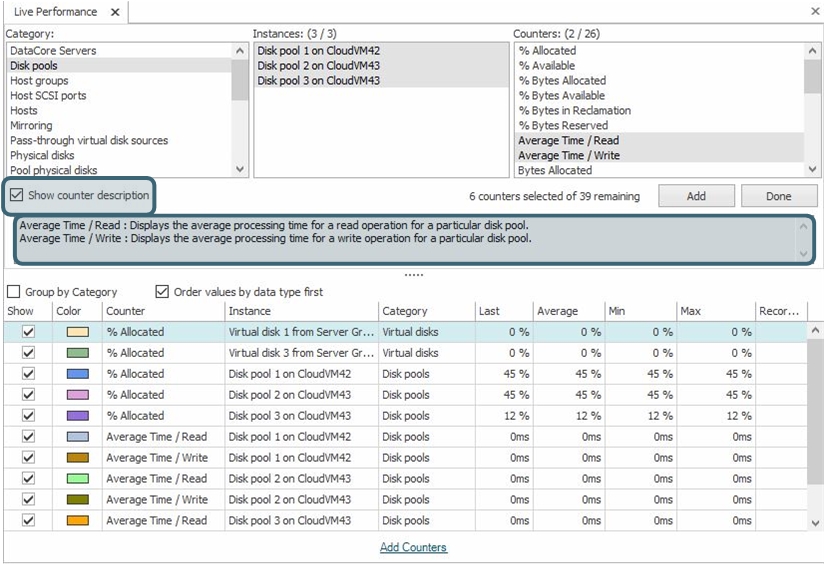Screen dimensions: 825x565
Task: Hide first % Allocated virtual disk row
Action: coord(28,332)
